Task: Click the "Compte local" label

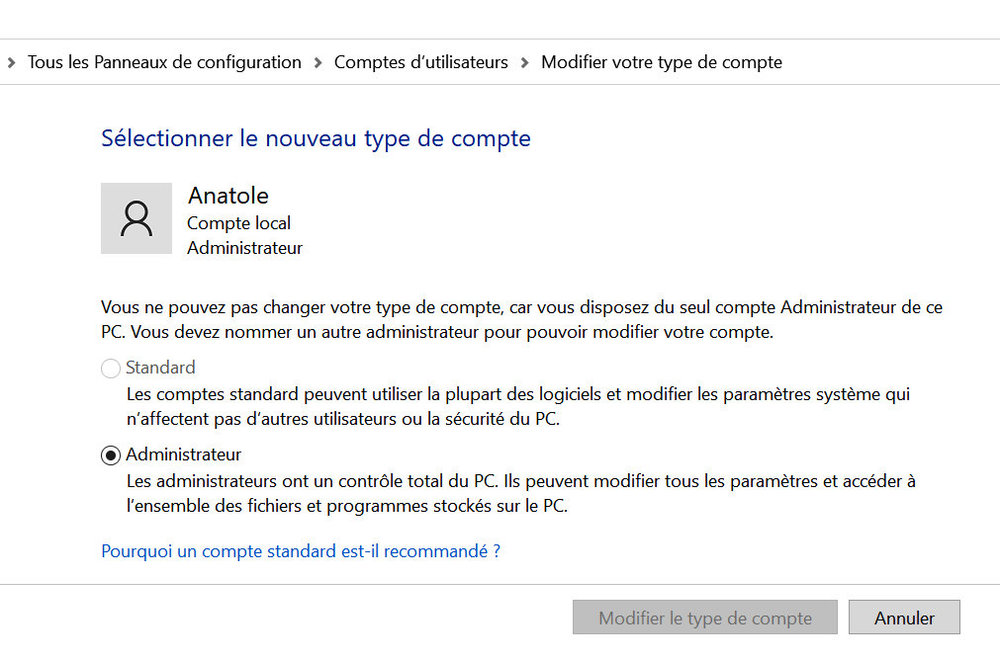Action: pyautogui.click(x=238, y=223)
